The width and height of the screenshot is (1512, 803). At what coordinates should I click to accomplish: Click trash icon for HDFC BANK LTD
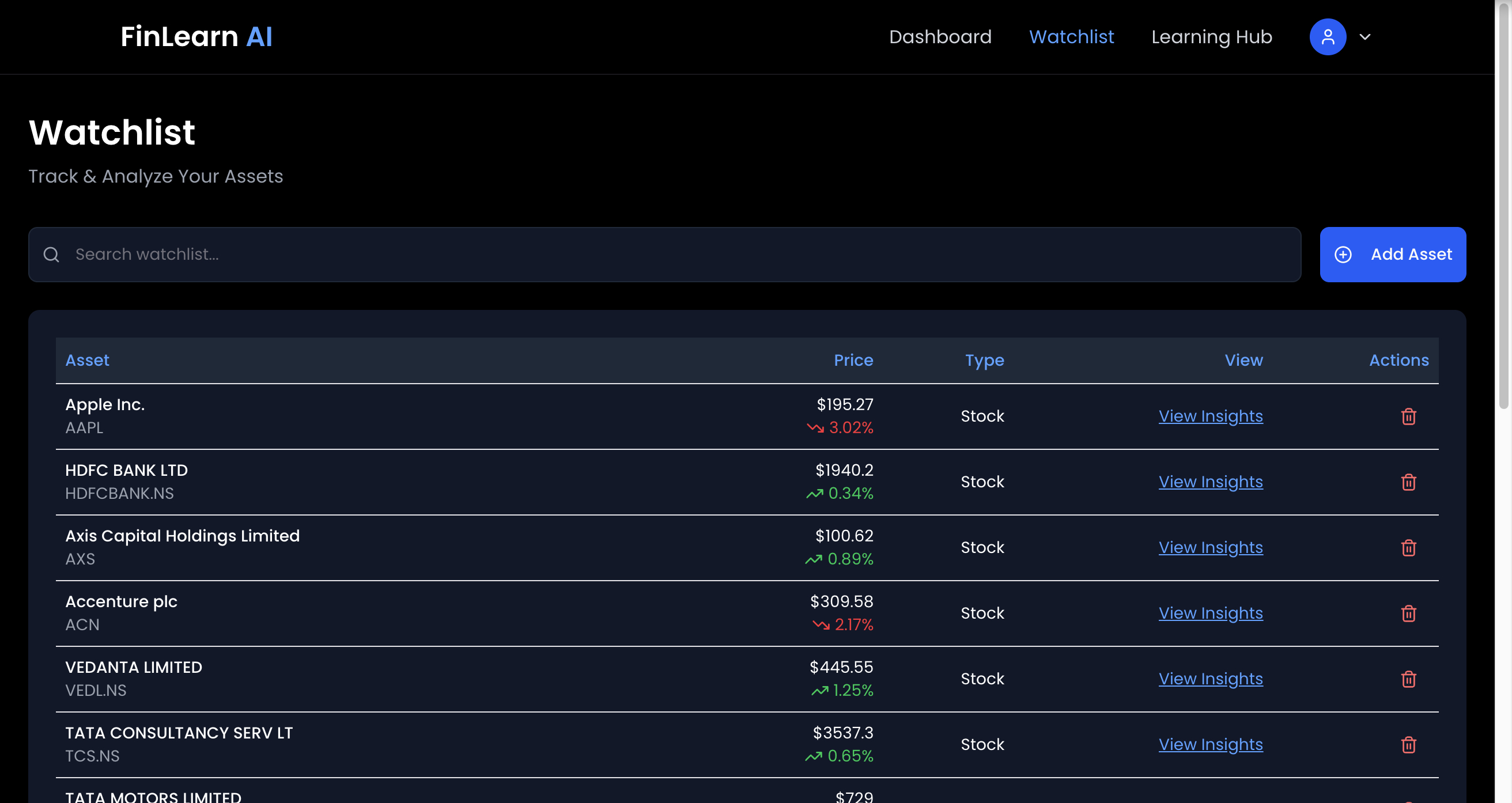[x=1408, y=482]
